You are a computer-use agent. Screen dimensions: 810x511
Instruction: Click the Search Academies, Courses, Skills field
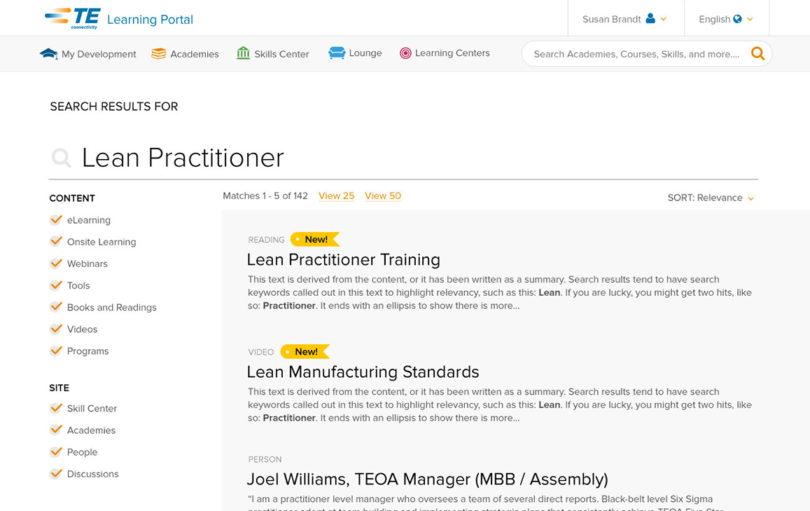coord(636,54)
